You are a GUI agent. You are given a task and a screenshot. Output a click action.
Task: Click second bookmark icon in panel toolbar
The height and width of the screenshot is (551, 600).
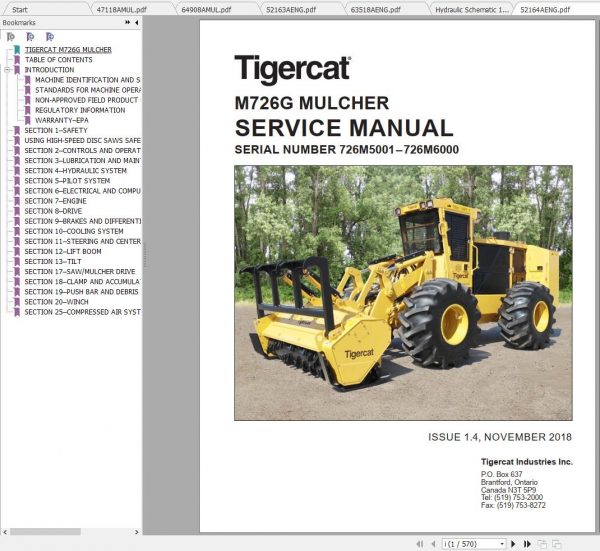30,37
